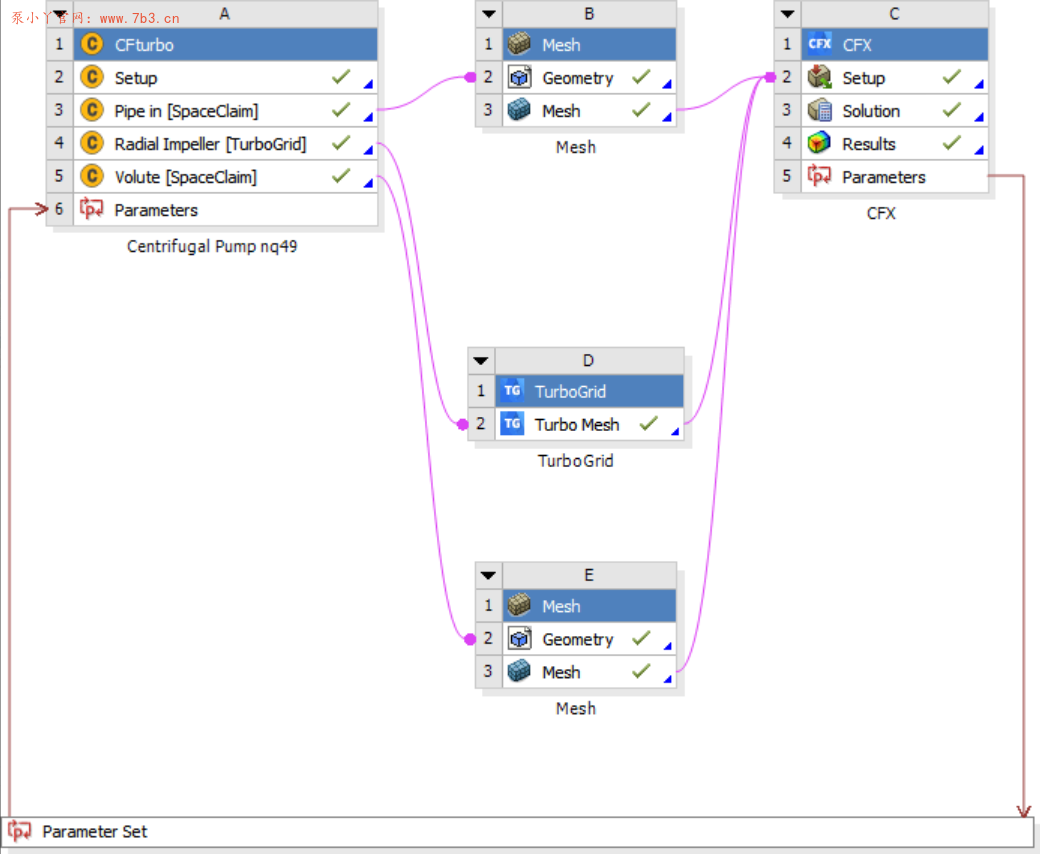Click the column E header of bottom Mesh system
Screen dimensions: 1040x854
[x=588, y=575]
